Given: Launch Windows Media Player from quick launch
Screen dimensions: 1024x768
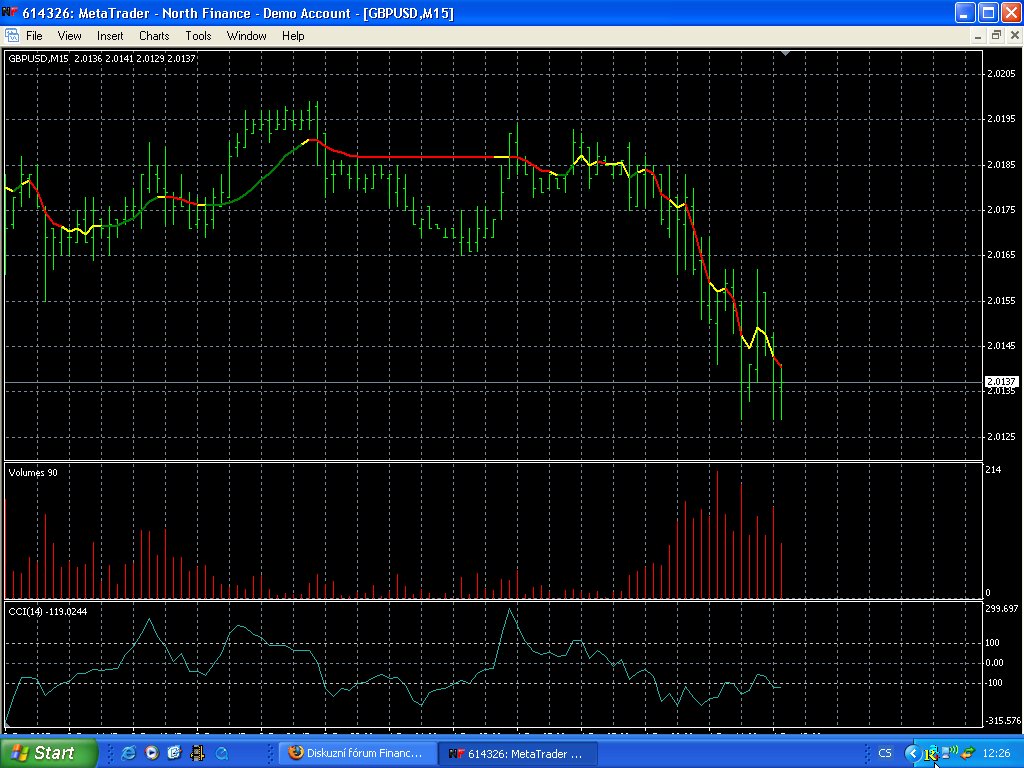Looking at the screenshot, I should point(152,752).
